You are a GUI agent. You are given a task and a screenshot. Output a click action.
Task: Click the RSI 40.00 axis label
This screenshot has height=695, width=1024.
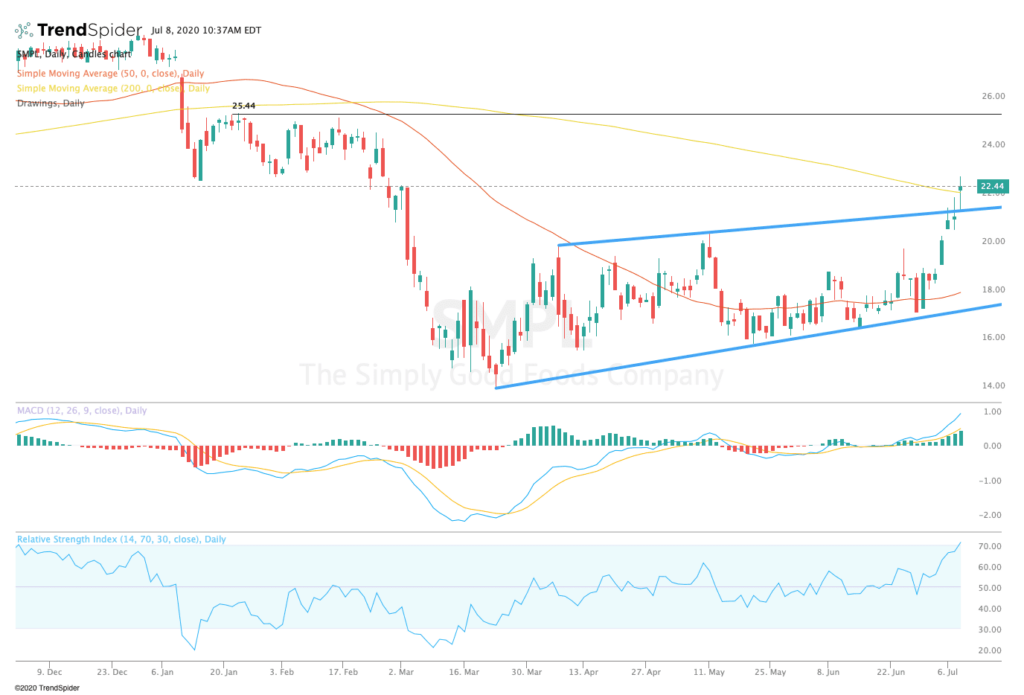click(x=991, y=609)
